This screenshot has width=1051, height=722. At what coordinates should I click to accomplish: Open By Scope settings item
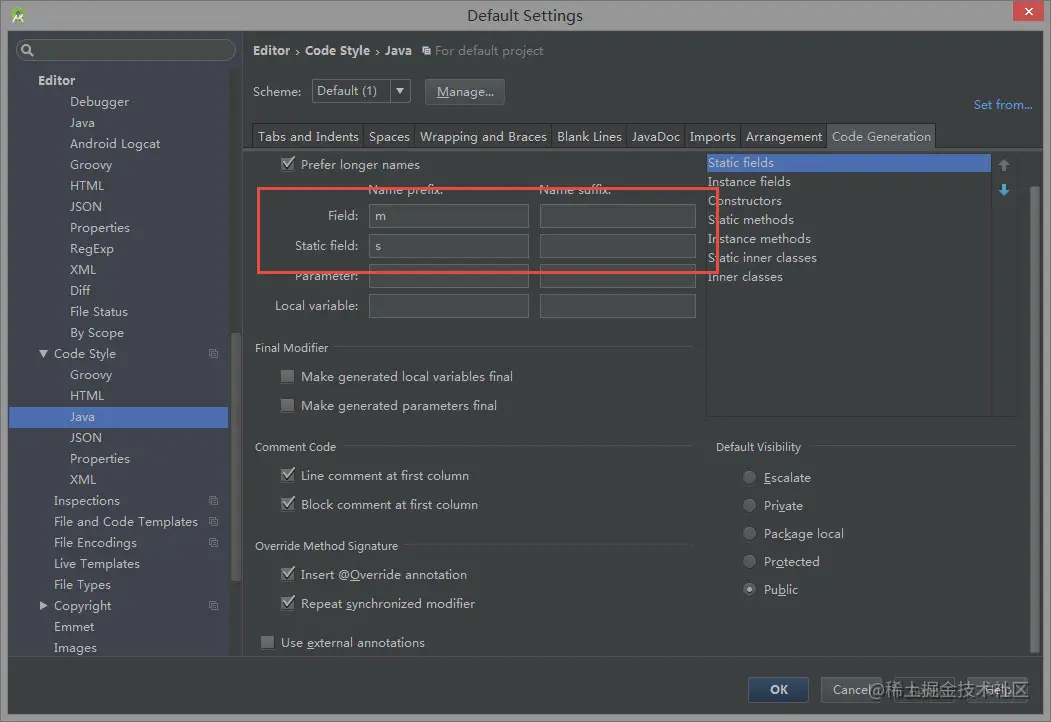[97, 333]
